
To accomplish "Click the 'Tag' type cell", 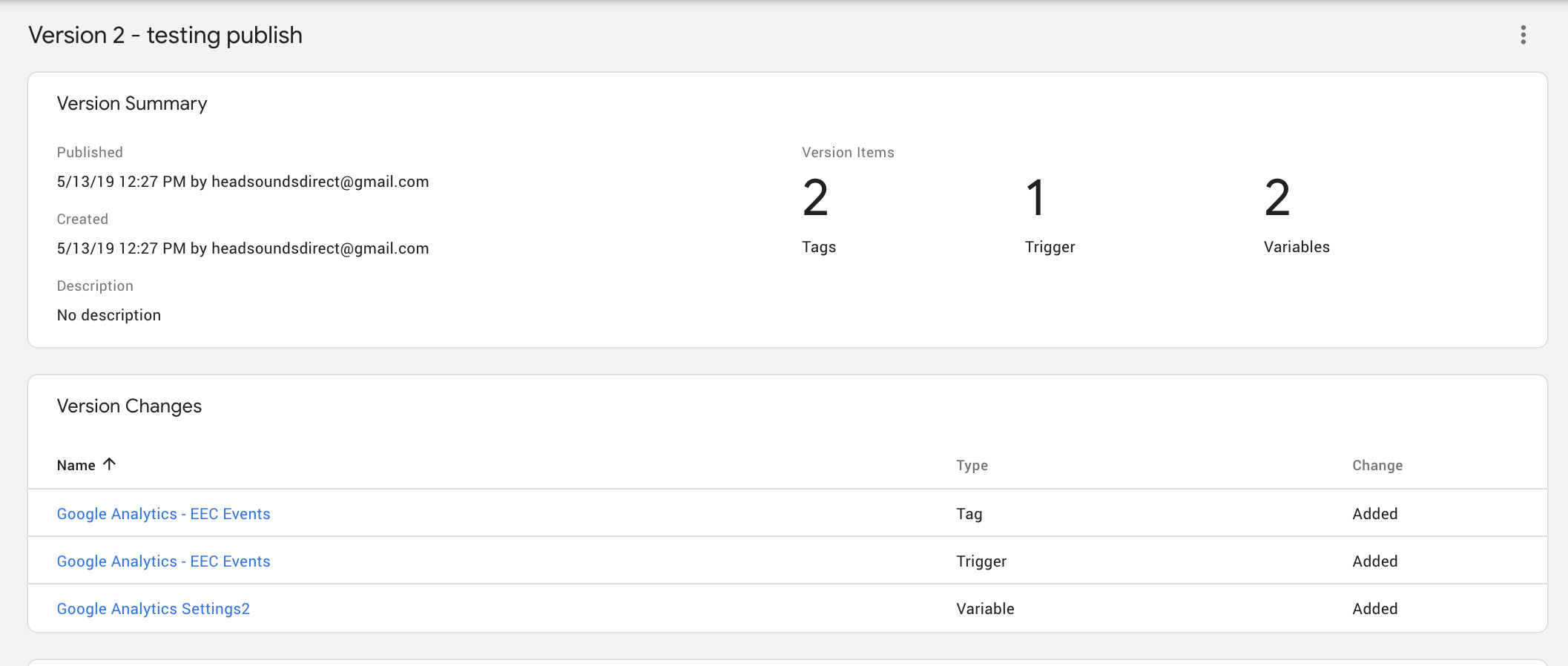I will [x=969, y=514].
